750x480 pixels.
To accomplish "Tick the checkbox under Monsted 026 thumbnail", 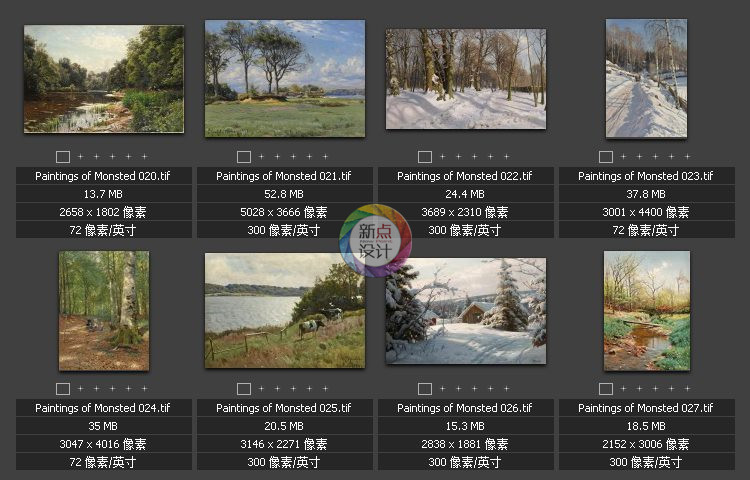I will 425,389.
